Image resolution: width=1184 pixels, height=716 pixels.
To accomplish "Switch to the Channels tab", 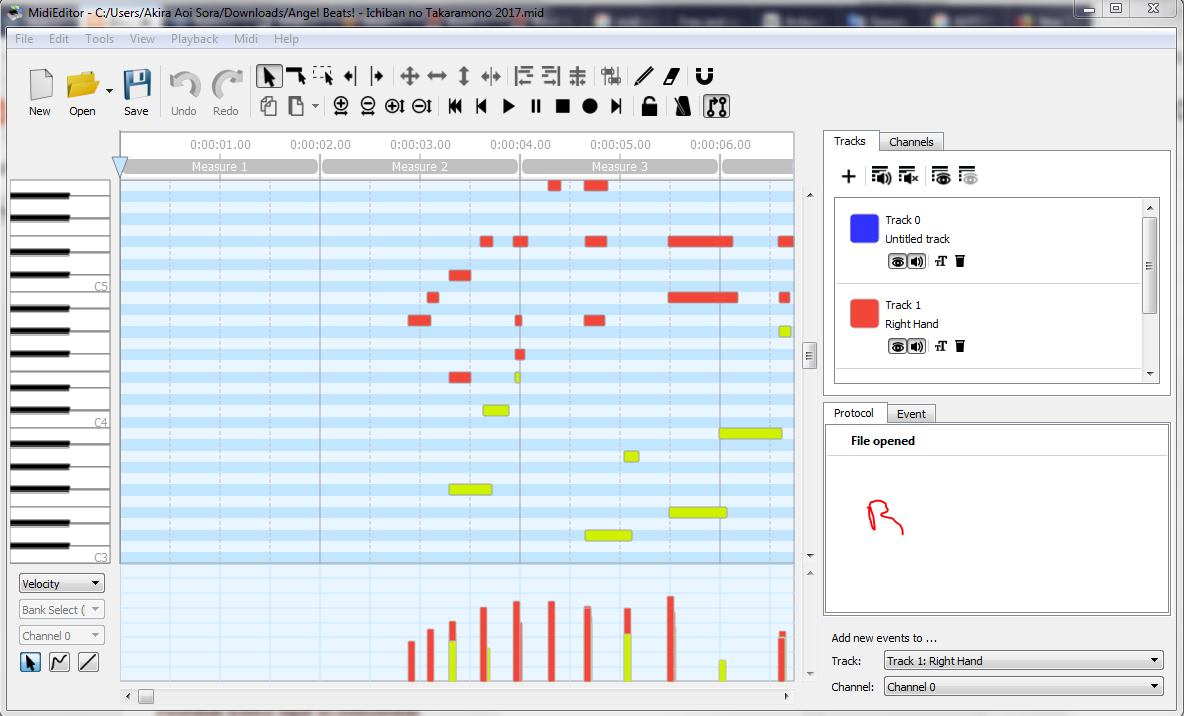I will click(911, 141).
